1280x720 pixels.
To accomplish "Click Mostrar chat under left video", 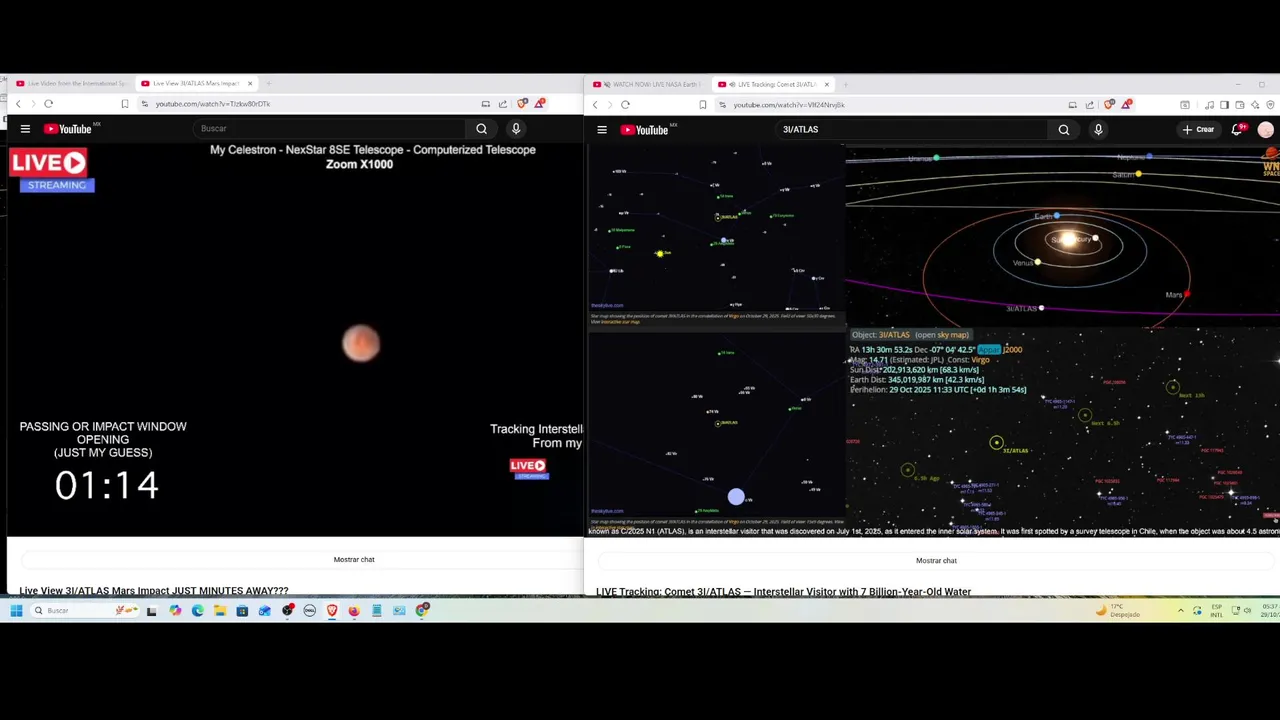I will click(354, 559).
